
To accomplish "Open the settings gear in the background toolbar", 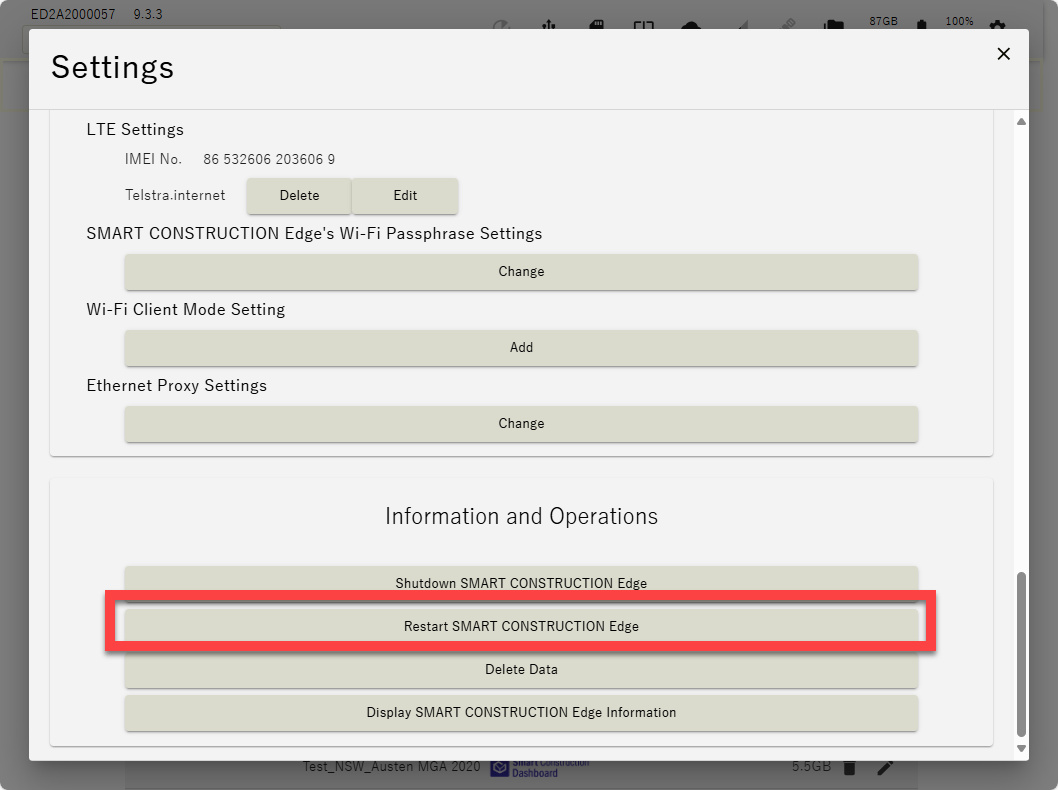I will click(x=997, y=25).
